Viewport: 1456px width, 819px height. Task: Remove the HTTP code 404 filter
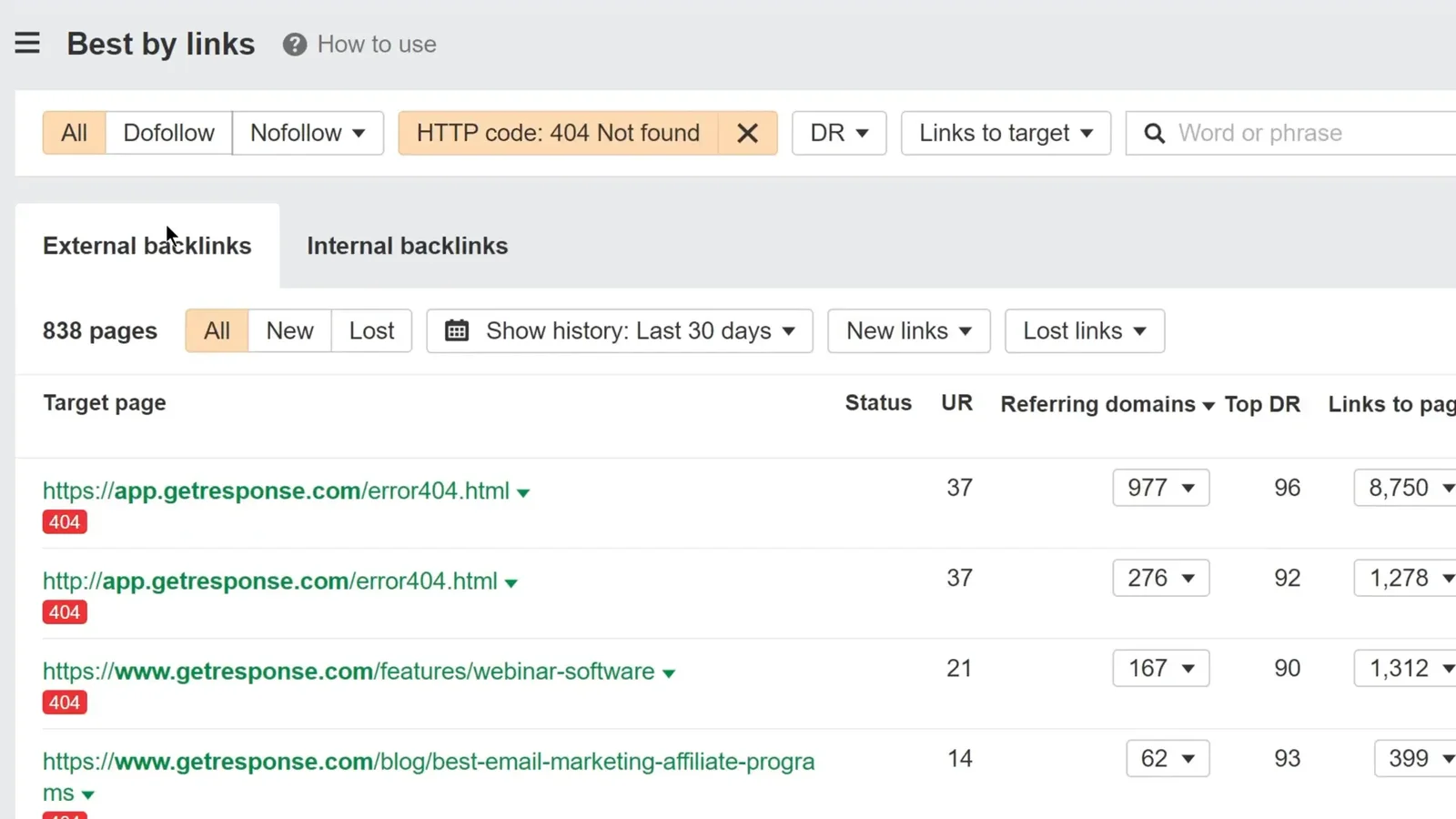[747, 133]
